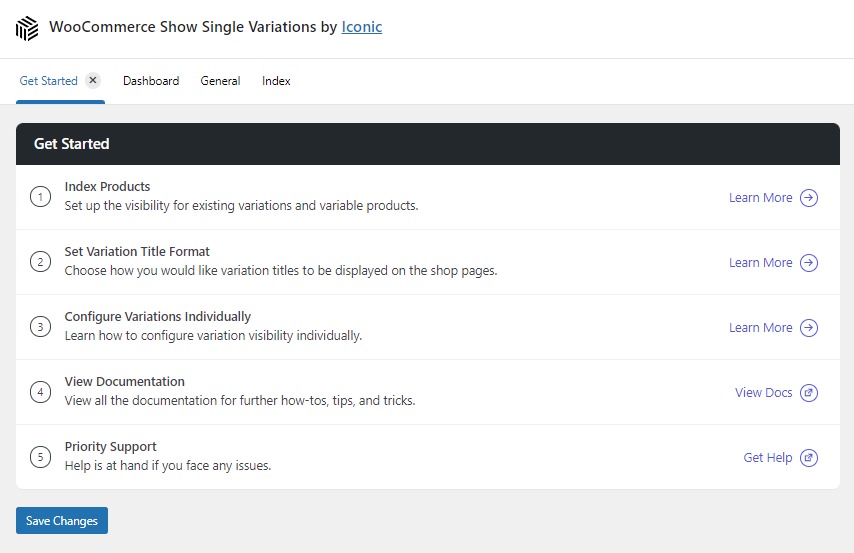Click the dark Get Started panel header
The width and height of the screenshot is (854, 553).
coord(428,144)
